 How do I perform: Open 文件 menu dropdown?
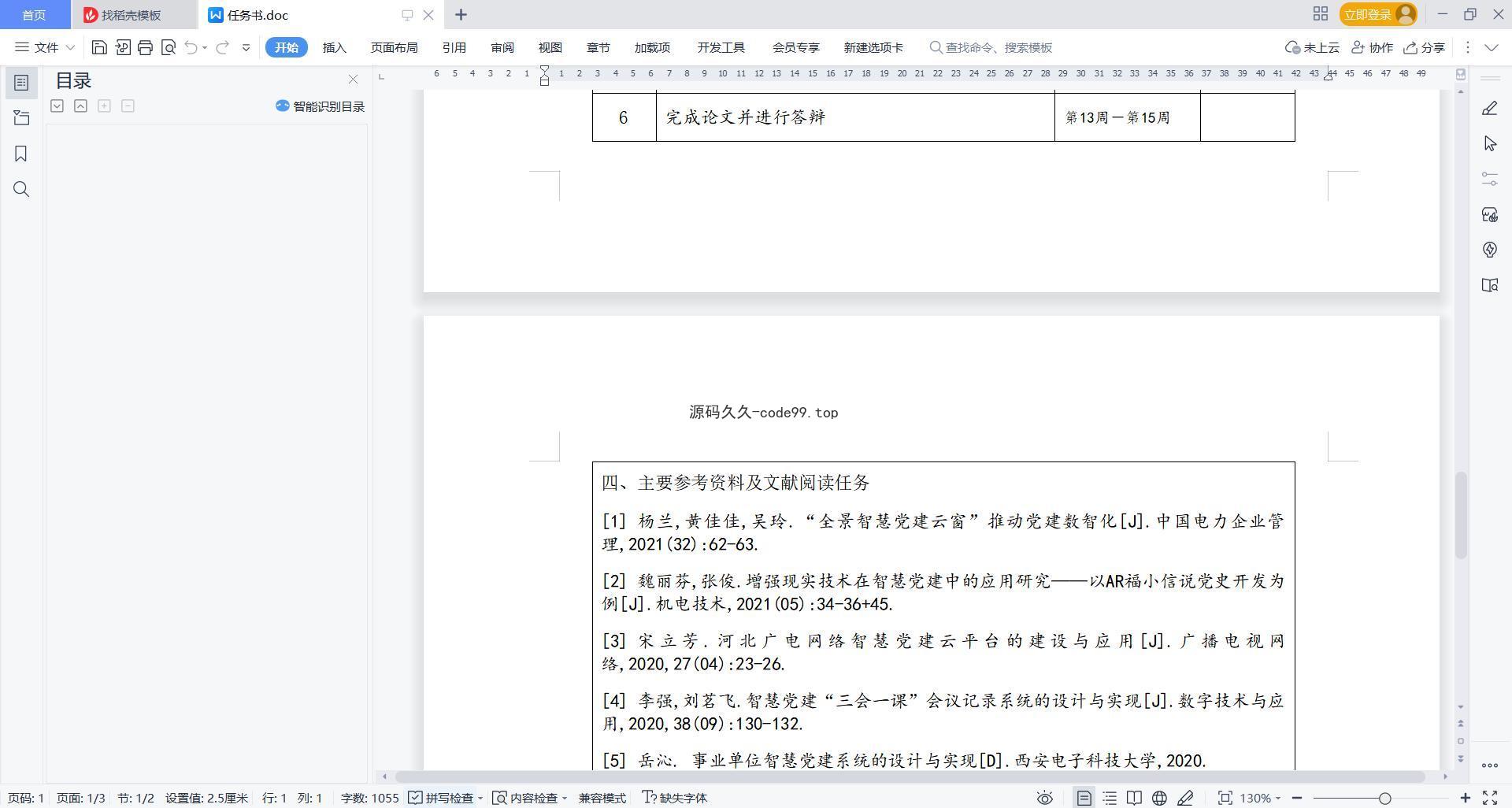tap(45, 47)
